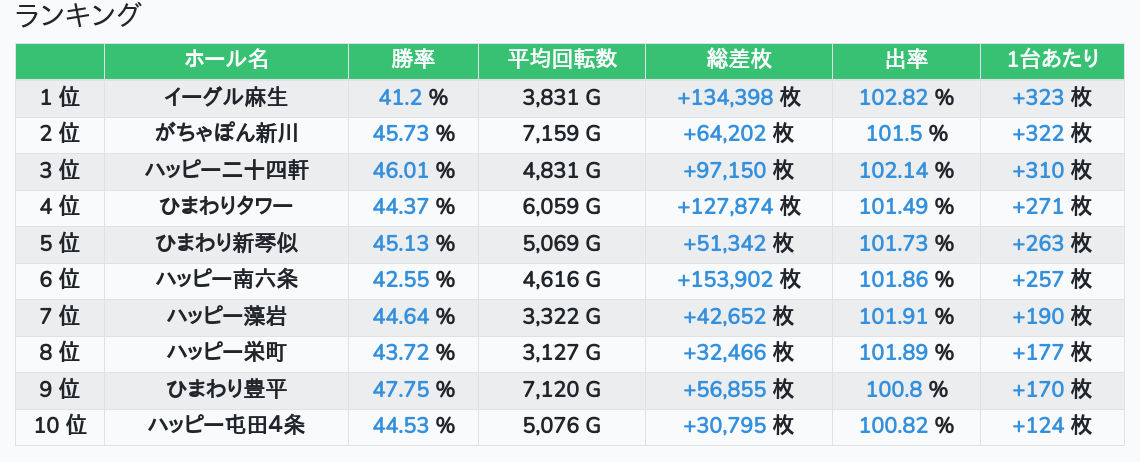Select the ハッピー二十四軒 hall name

click(226, 170)
